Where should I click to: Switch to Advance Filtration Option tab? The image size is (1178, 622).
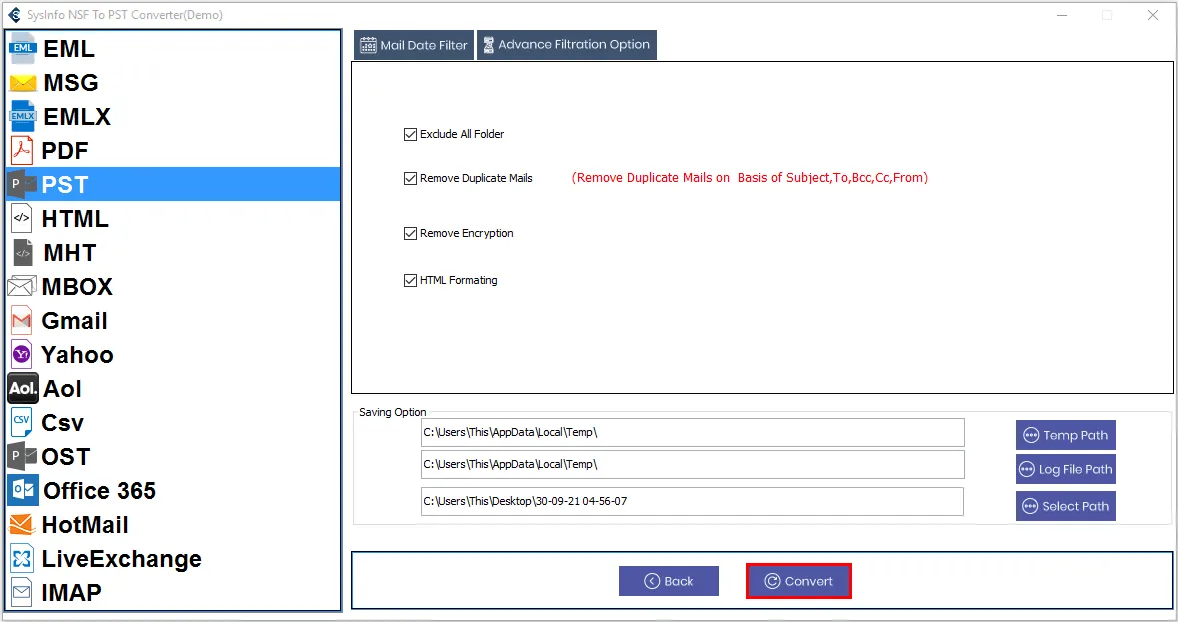566,45
